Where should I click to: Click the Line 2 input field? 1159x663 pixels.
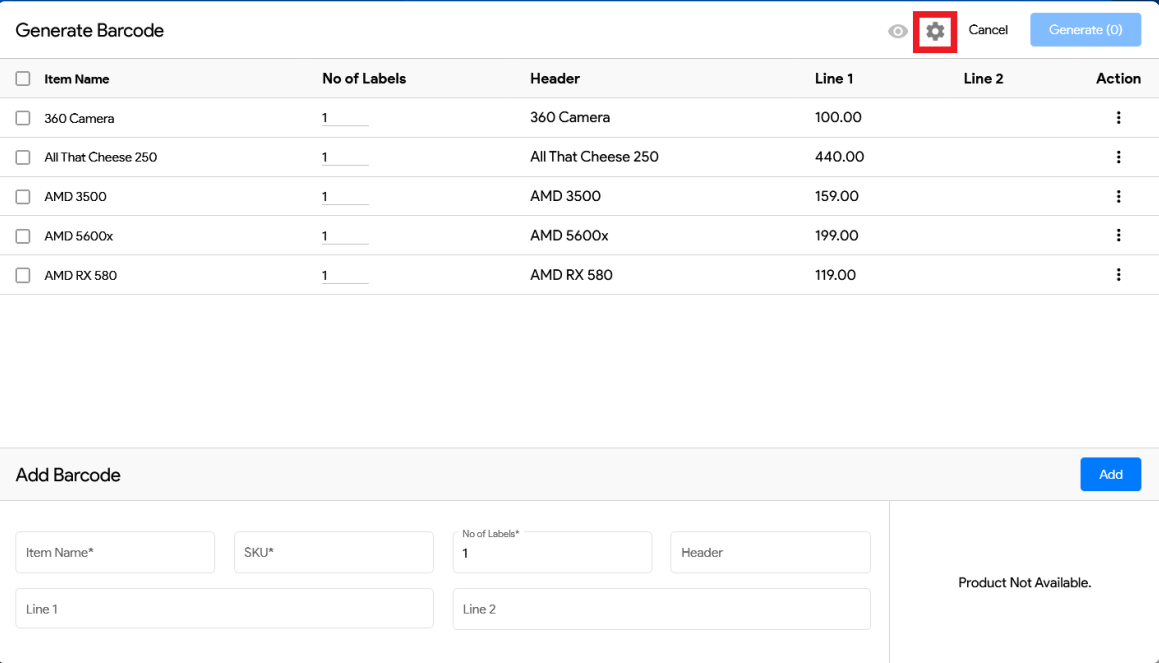662,609
